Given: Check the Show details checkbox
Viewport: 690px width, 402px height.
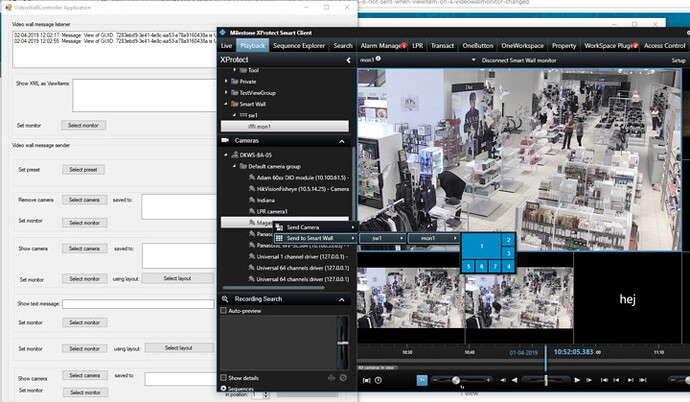Looking at the screenshot, I should pyautogui.click(x=223, y=377).
